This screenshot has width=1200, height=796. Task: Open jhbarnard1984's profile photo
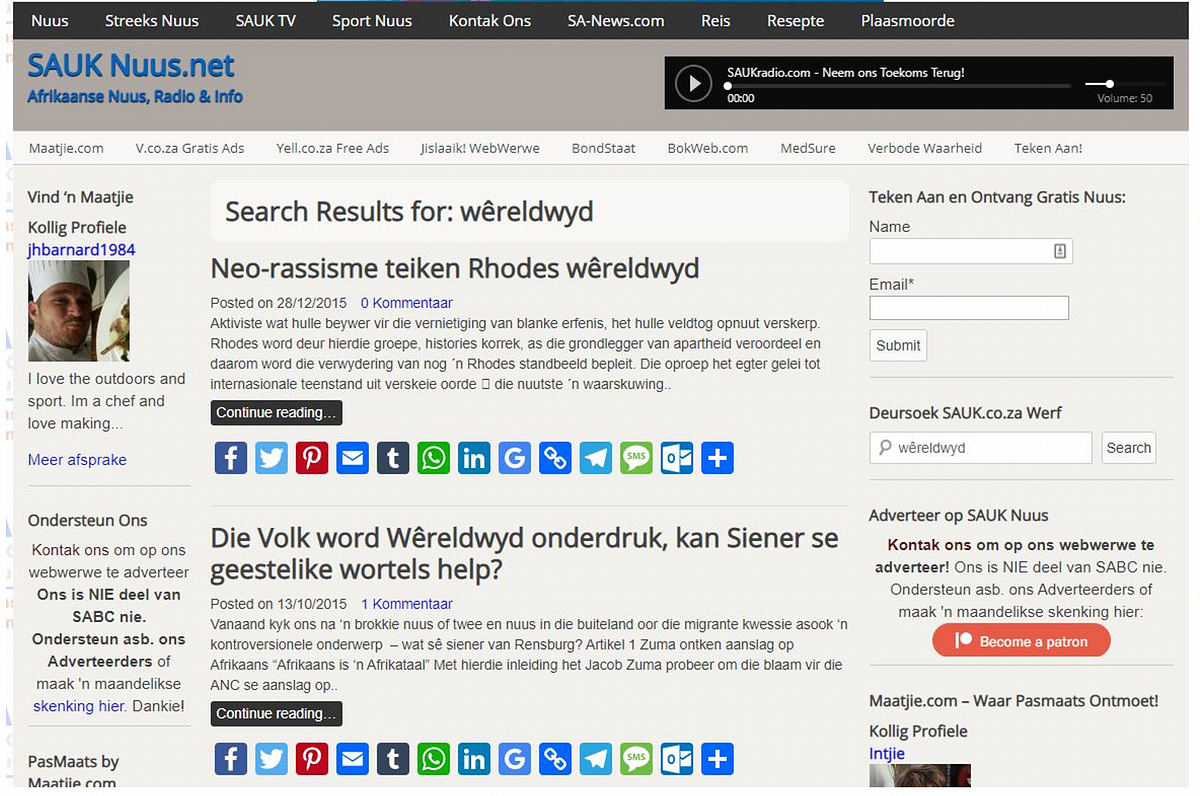click(x=78, y=311)
